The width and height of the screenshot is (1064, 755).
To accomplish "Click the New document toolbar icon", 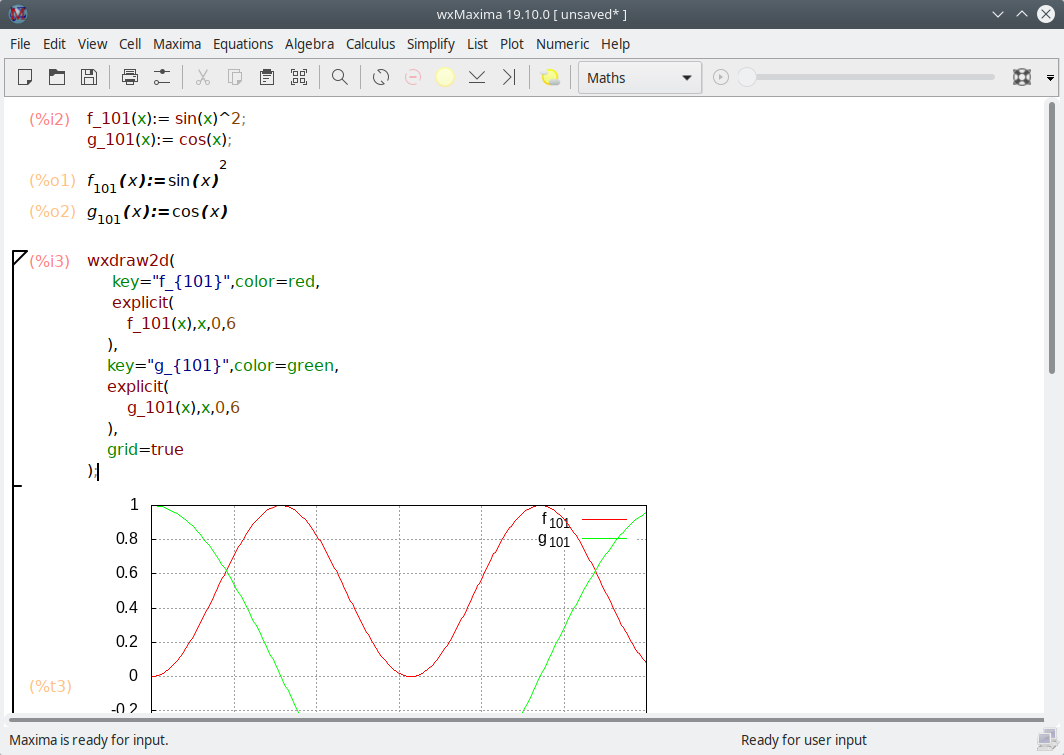I will 25,77.
